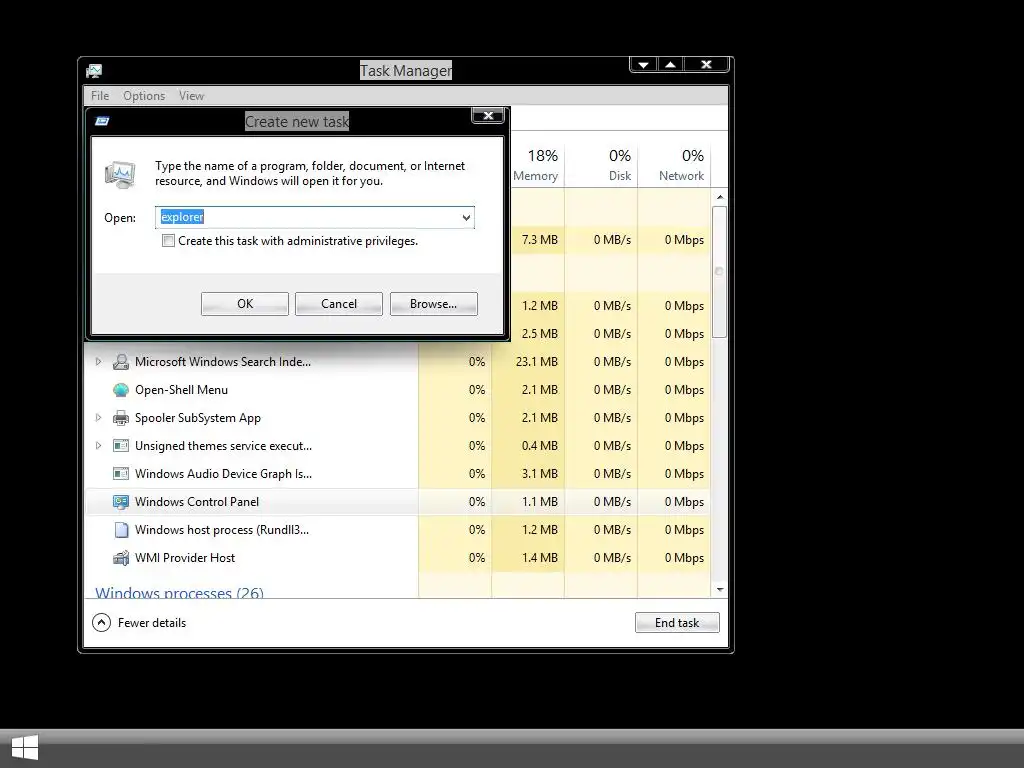This screenshot has width=1024, height=768.
Task: Click the Windows host process Rundll32 icon
Action: 121,530
